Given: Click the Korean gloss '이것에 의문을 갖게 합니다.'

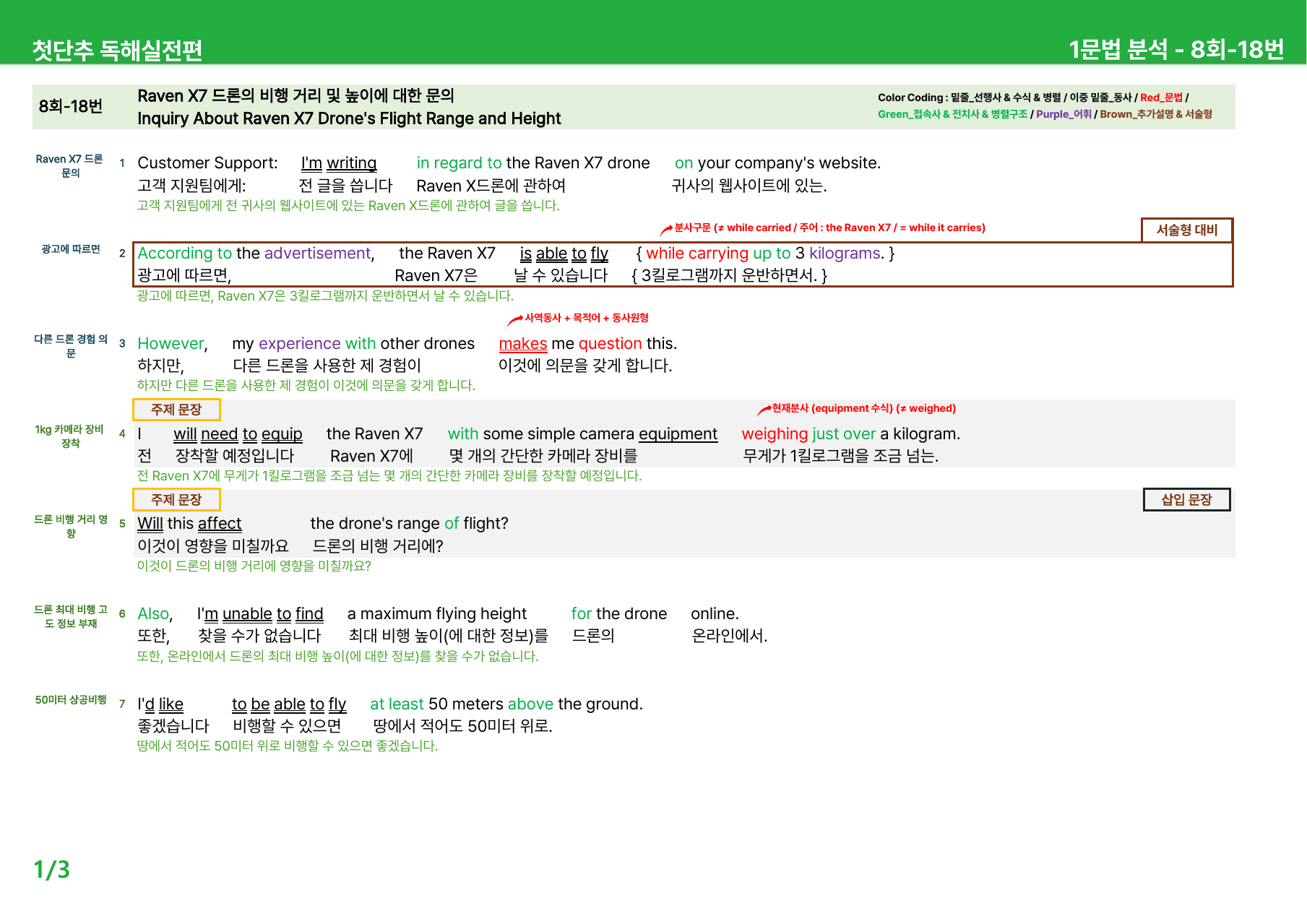Looking at the screenshot, I should tap(585, 366).
